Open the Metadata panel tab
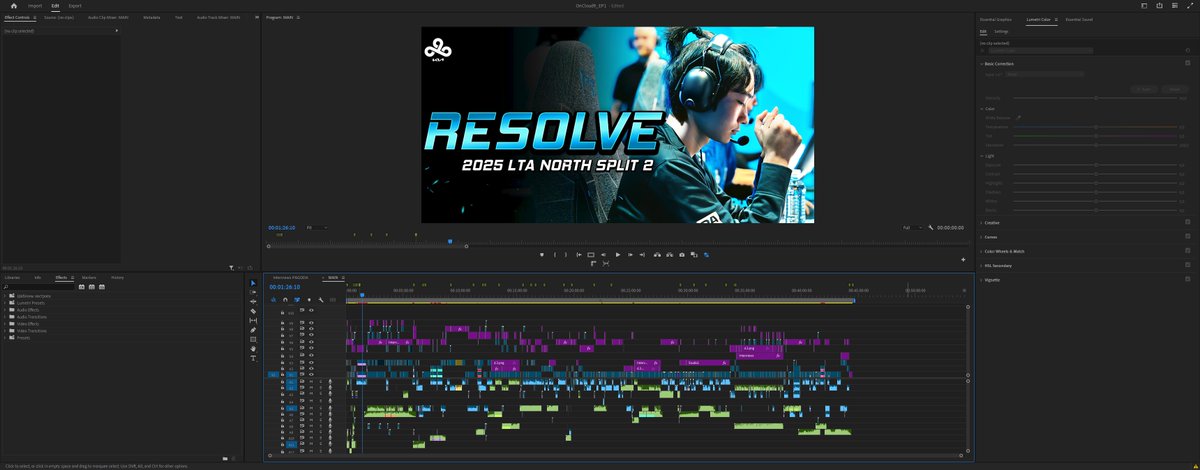Screen dimensions: 1200x470 tap(151, 17)
